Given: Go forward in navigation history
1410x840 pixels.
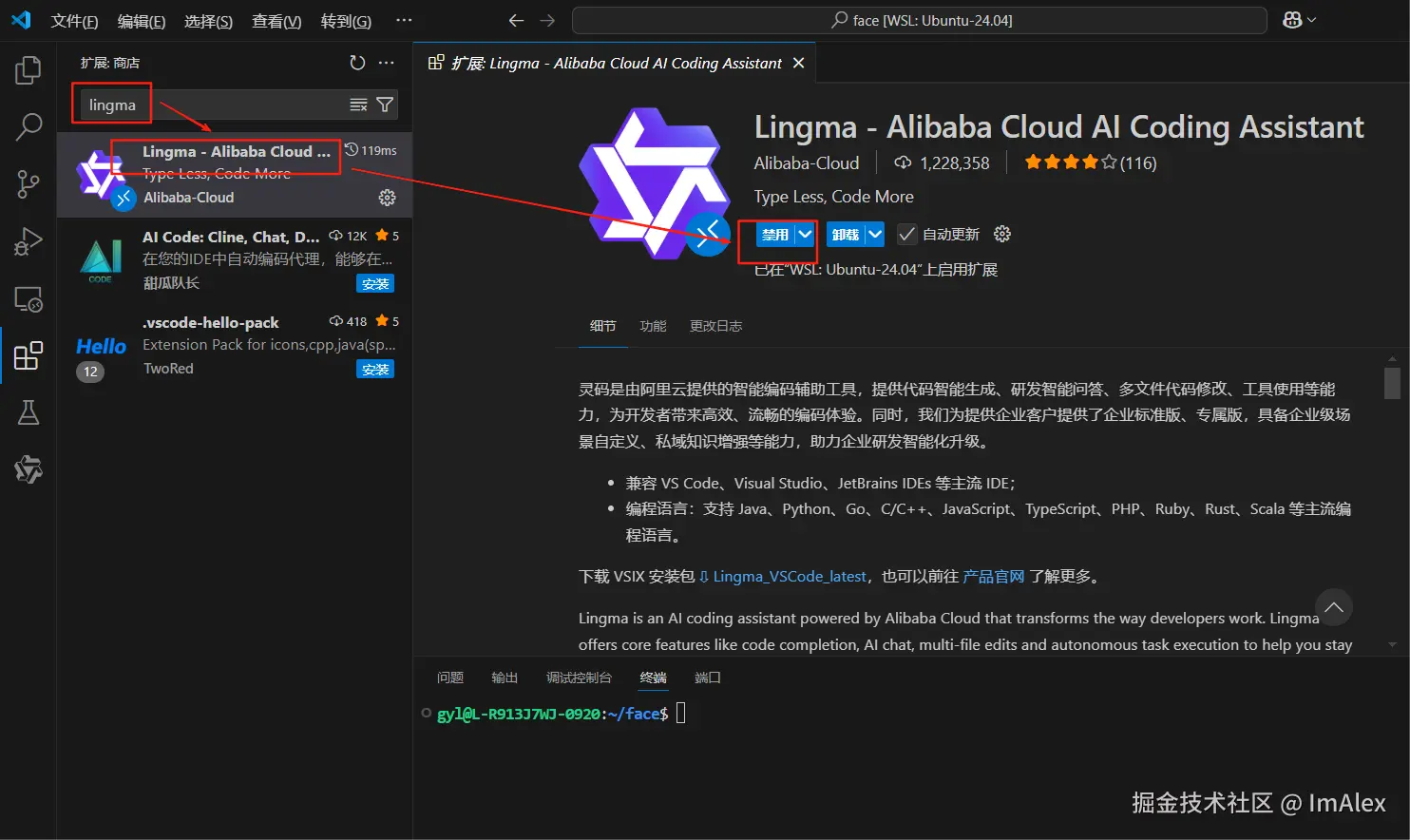Looking at the screenshot, I should click(547, 20).
